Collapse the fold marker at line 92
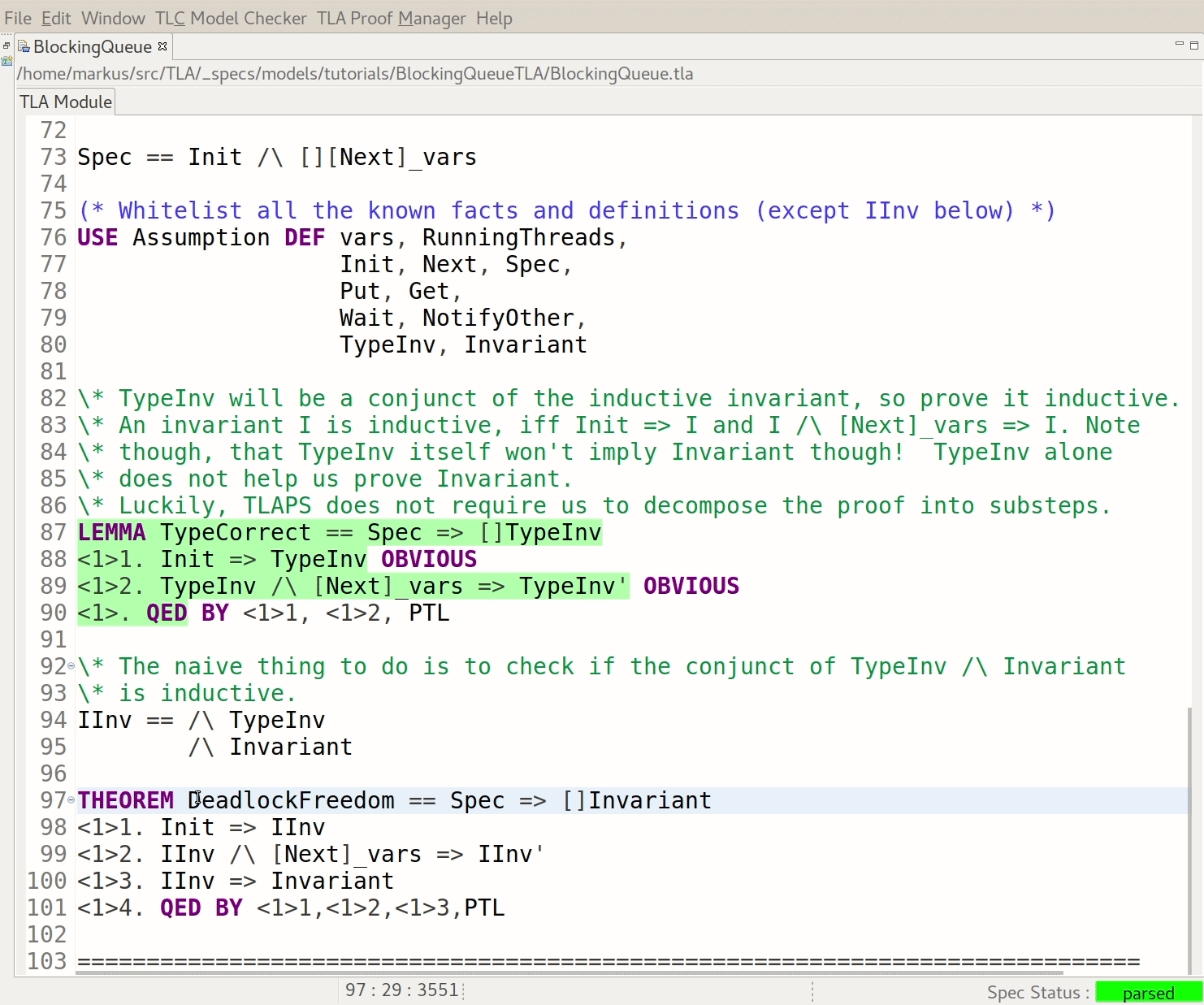Image resolution: width=1204 pixels, height=1005 pixels. (71, 666)
